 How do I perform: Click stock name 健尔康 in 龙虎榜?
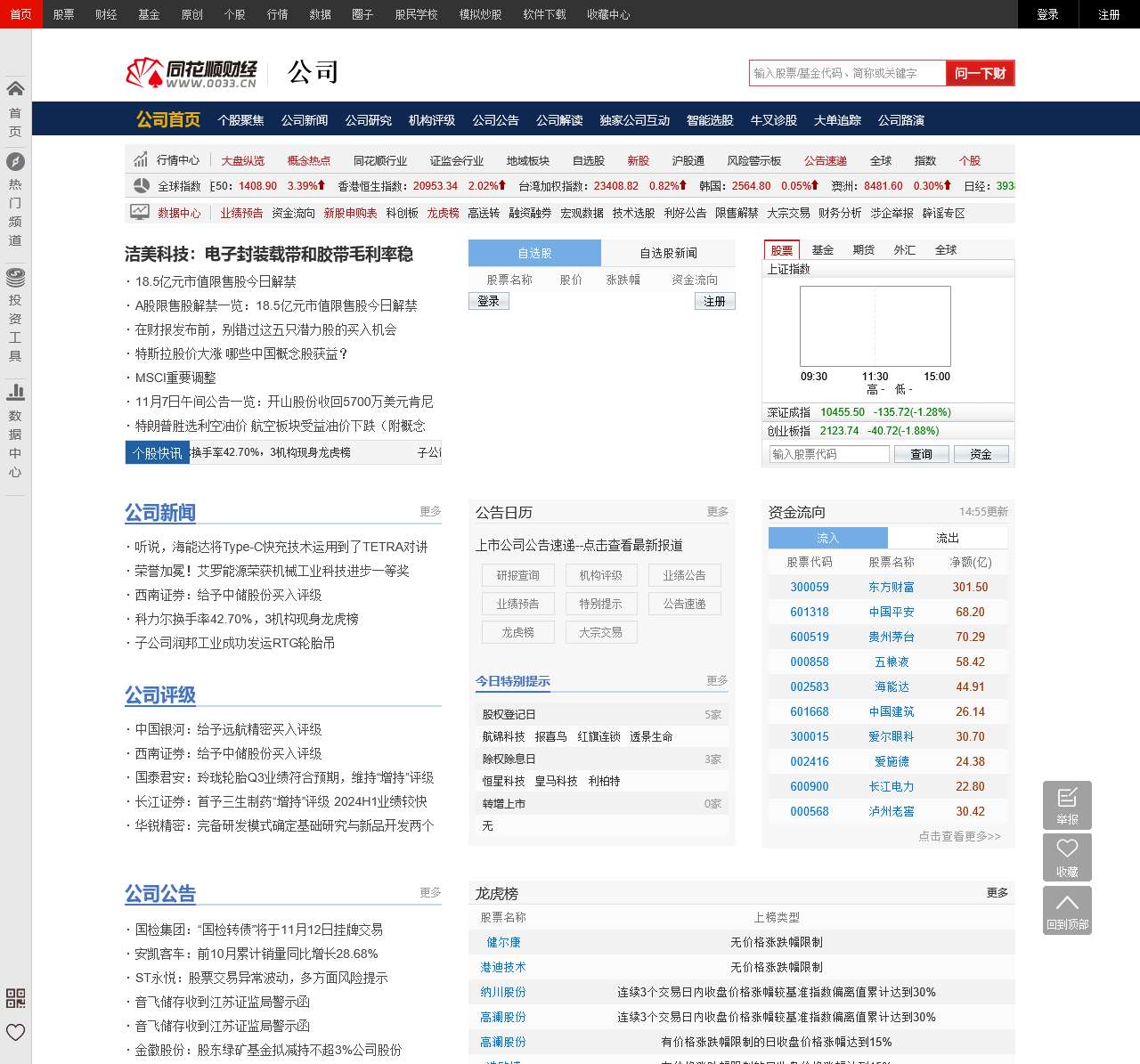[503, 942]
